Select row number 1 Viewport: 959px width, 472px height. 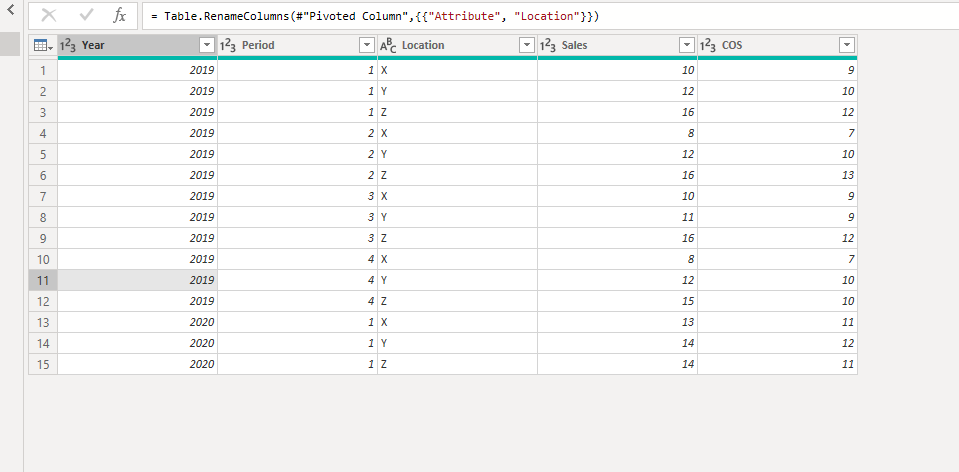pos(43,70)
